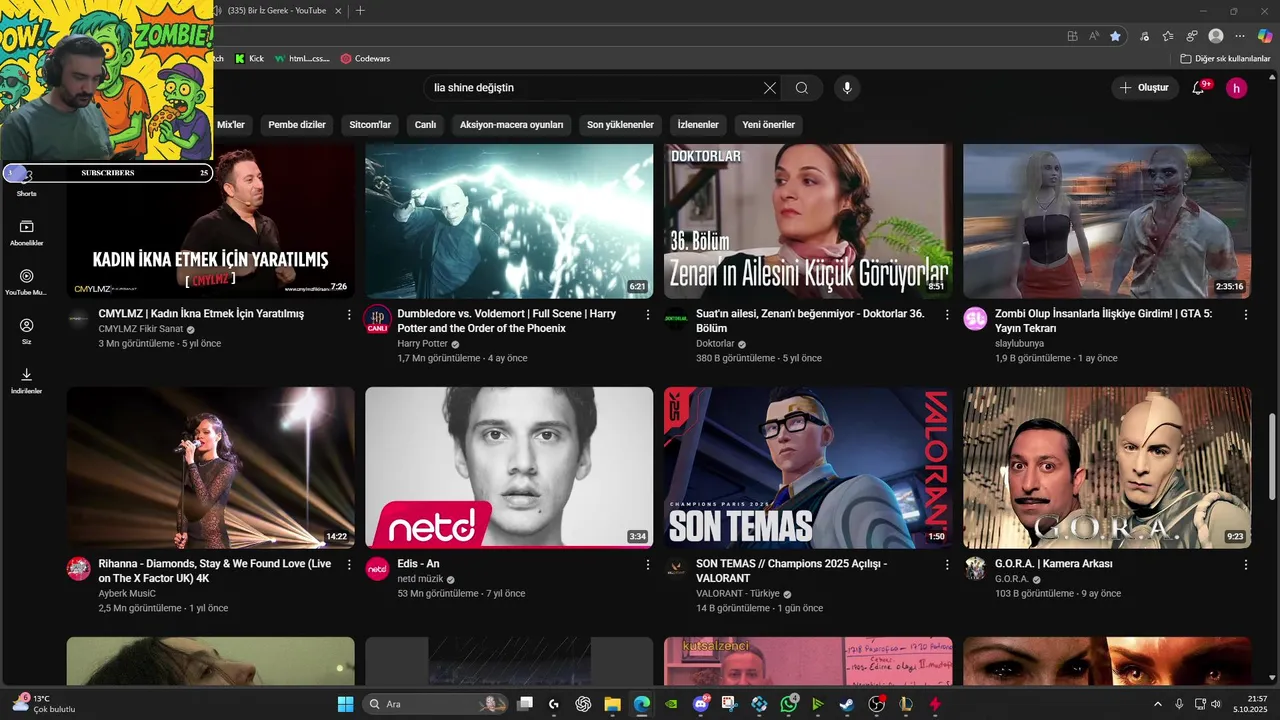This screenshot has height=720, width=1280.
Task: Focus the YouTube search input field
Action: 594,88
